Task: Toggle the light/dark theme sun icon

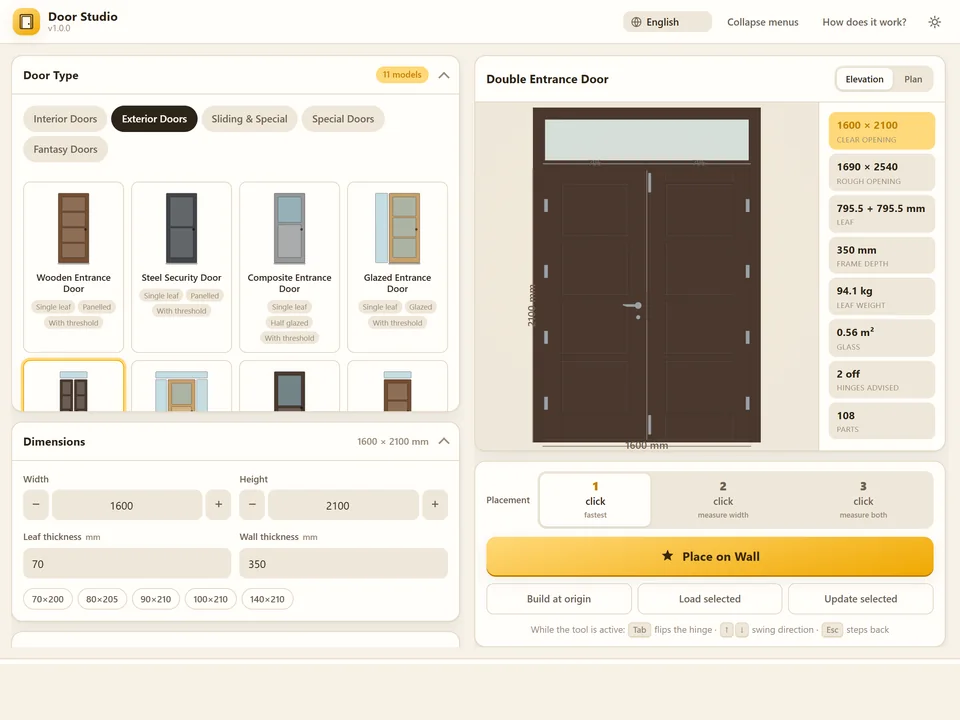Action: point(934,22)
